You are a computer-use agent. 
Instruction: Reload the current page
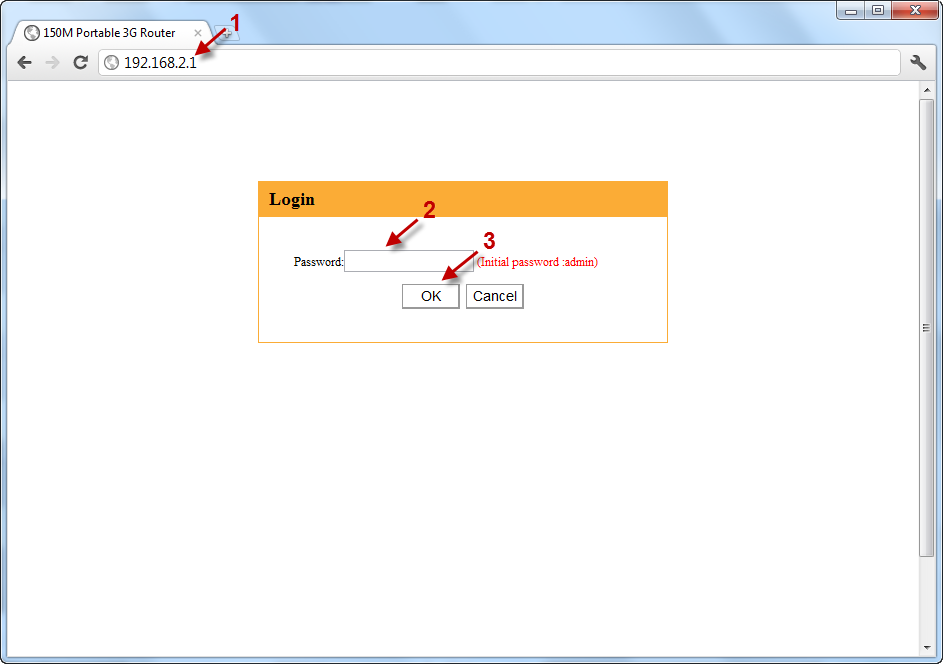[81, 62]
